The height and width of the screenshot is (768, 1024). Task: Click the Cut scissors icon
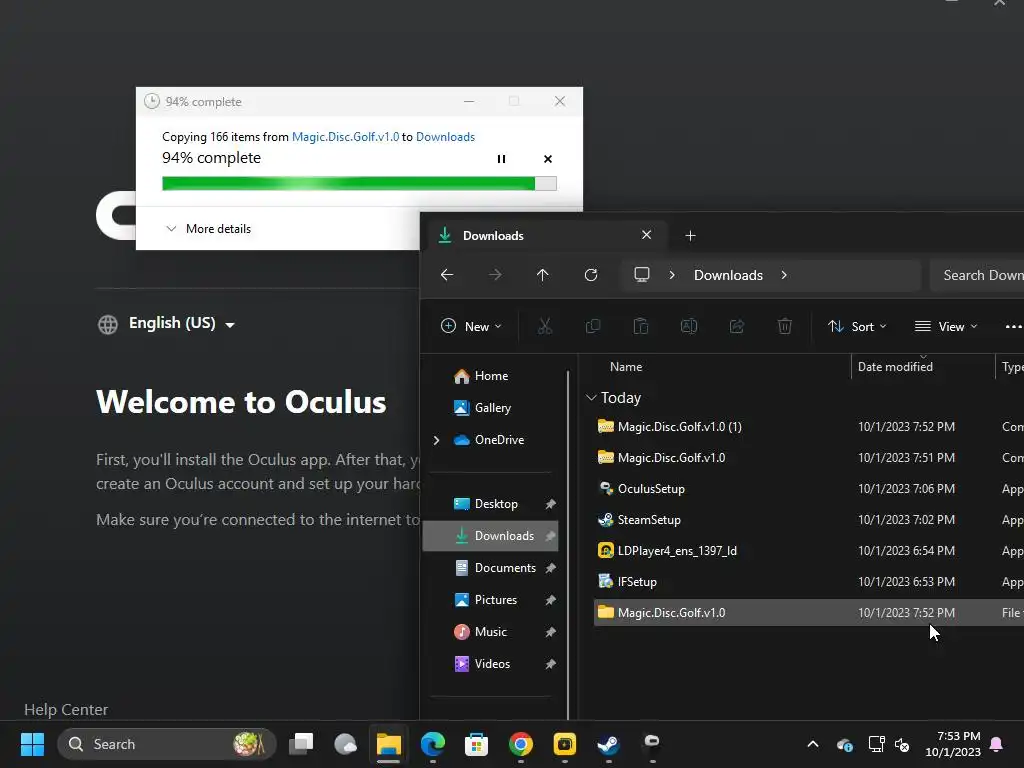pos(545,326)
